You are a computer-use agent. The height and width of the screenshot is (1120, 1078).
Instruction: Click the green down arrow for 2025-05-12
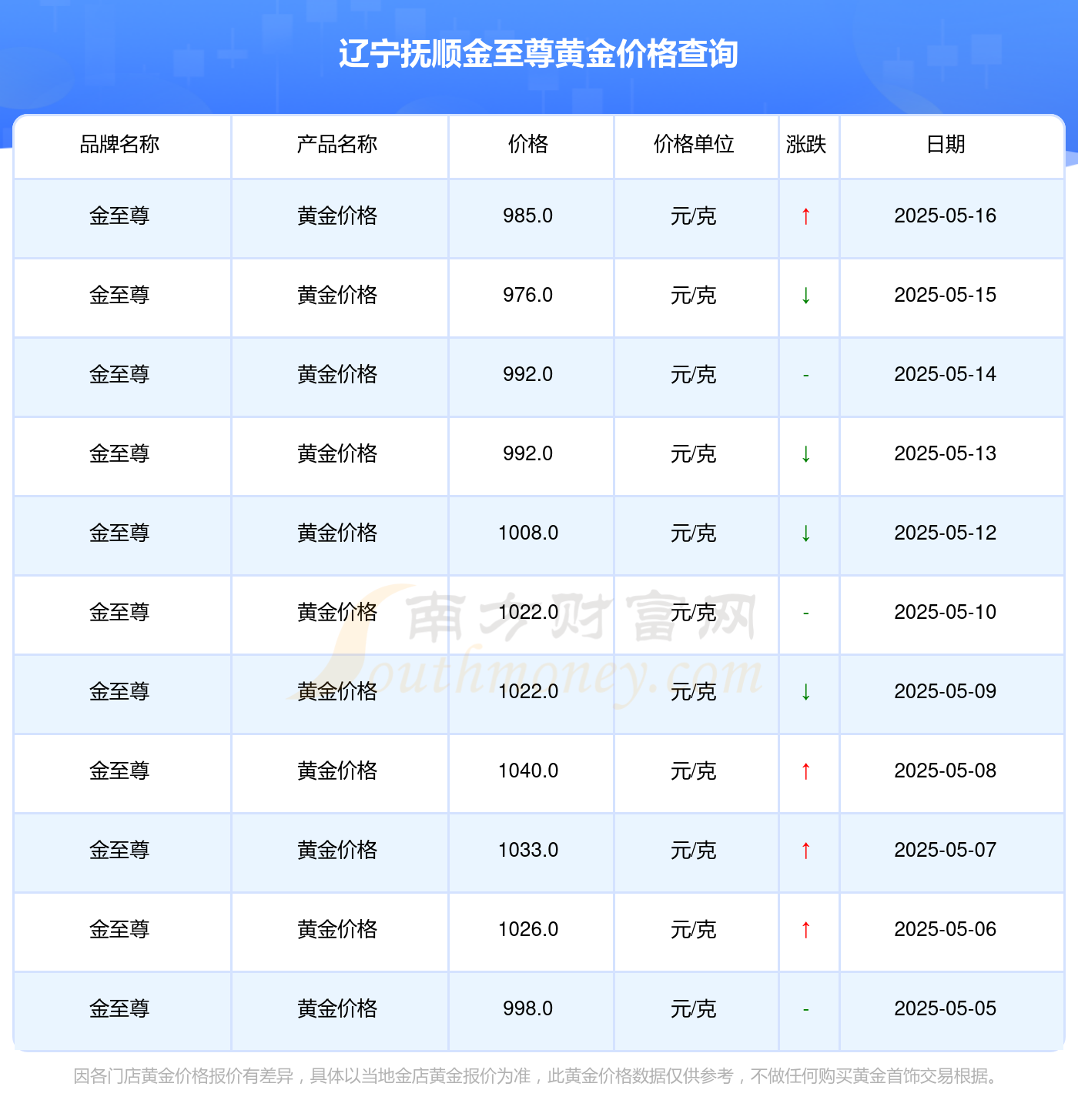(805, 533)
